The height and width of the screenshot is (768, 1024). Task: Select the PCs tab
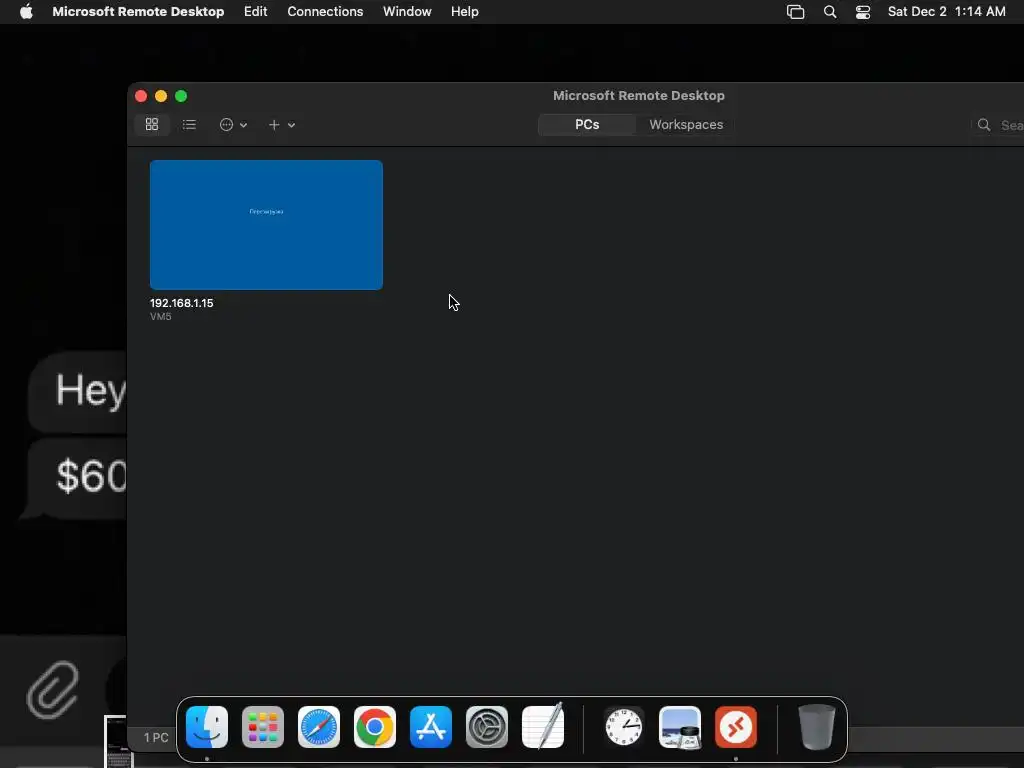point(586,125)
